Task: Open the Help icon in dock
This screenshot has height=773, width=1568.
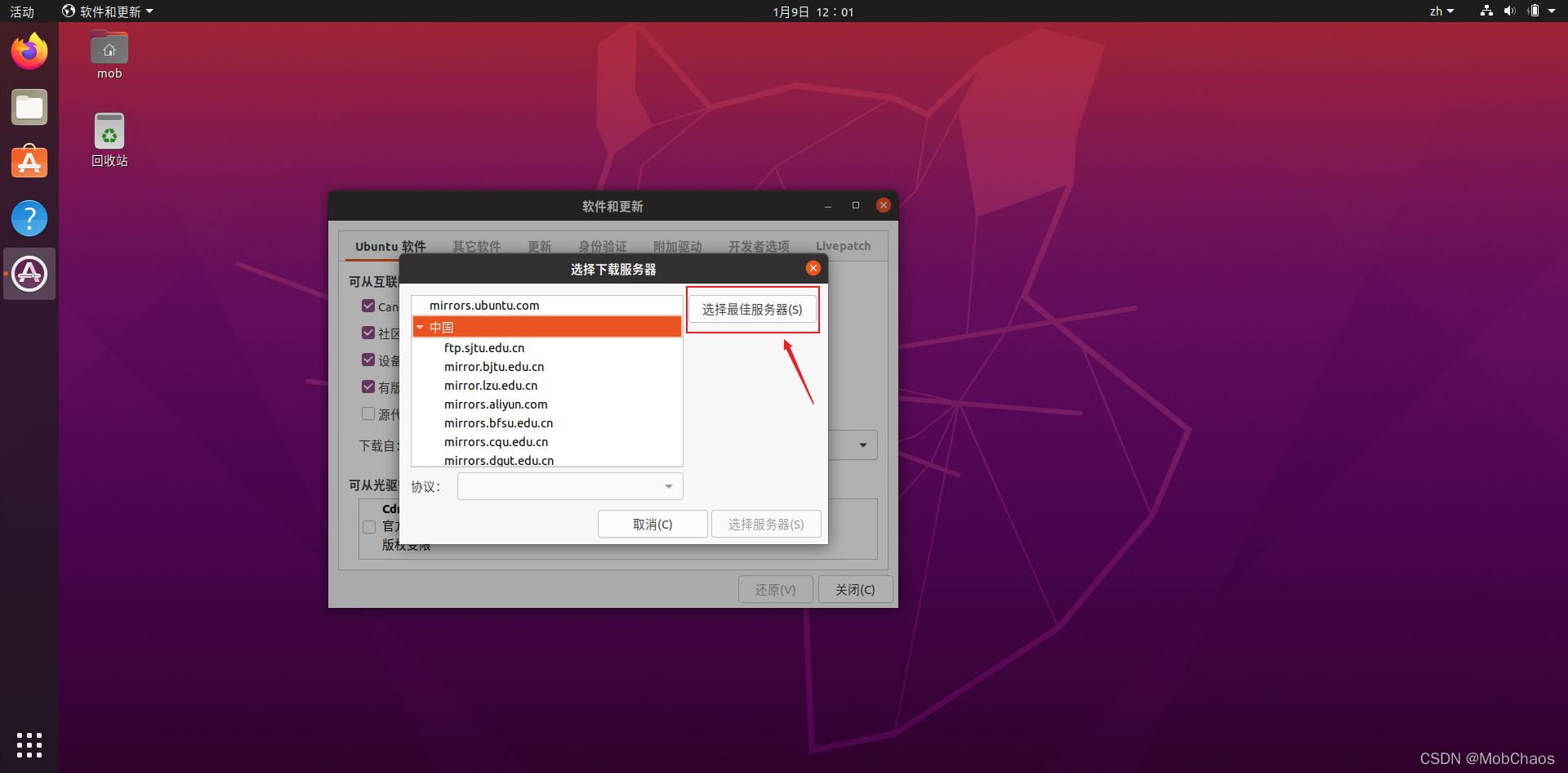Action: click(29, 218)
